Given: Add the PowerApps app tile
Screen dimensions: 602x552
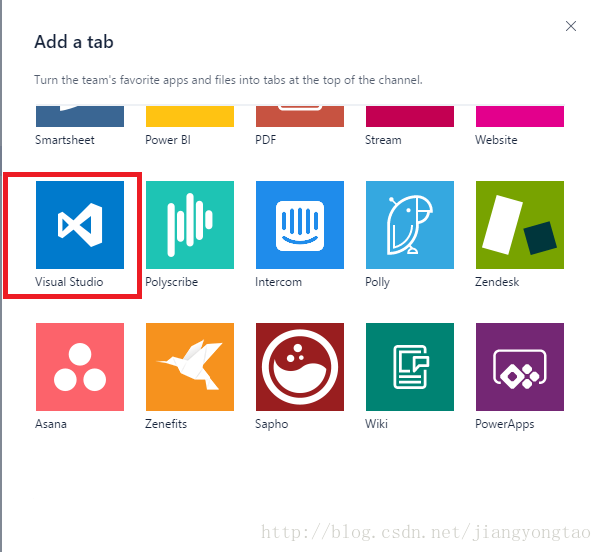Looking at the screenshot, I should coord(520,367).
